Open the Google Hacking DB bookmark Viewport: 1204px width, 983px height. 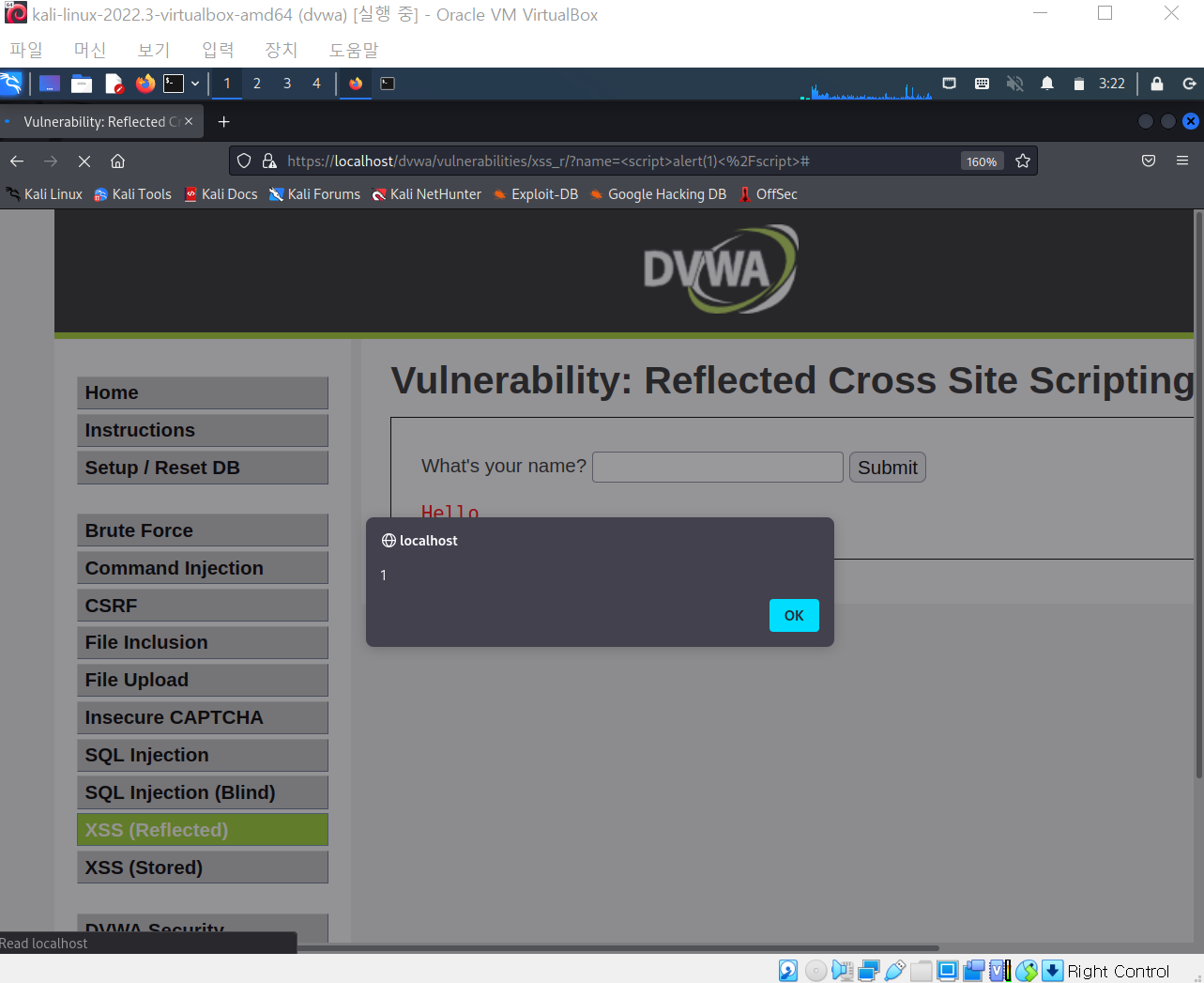coord(658,194)
